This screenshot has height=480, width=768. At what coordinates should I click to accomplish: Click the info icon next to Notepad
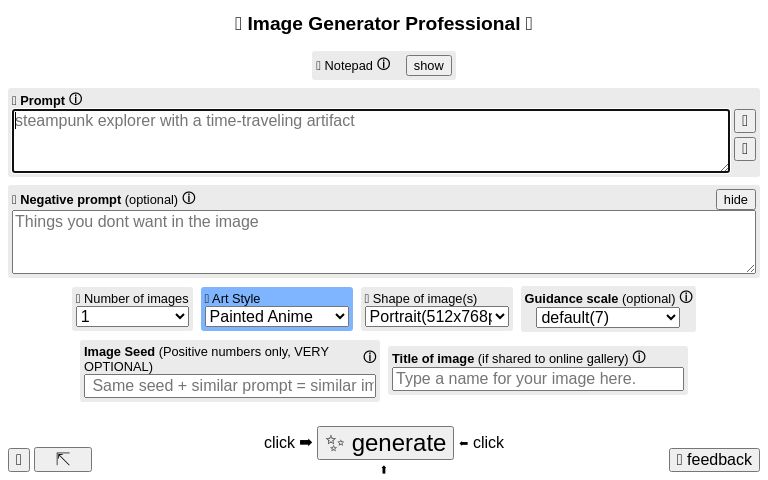[383, 64]
